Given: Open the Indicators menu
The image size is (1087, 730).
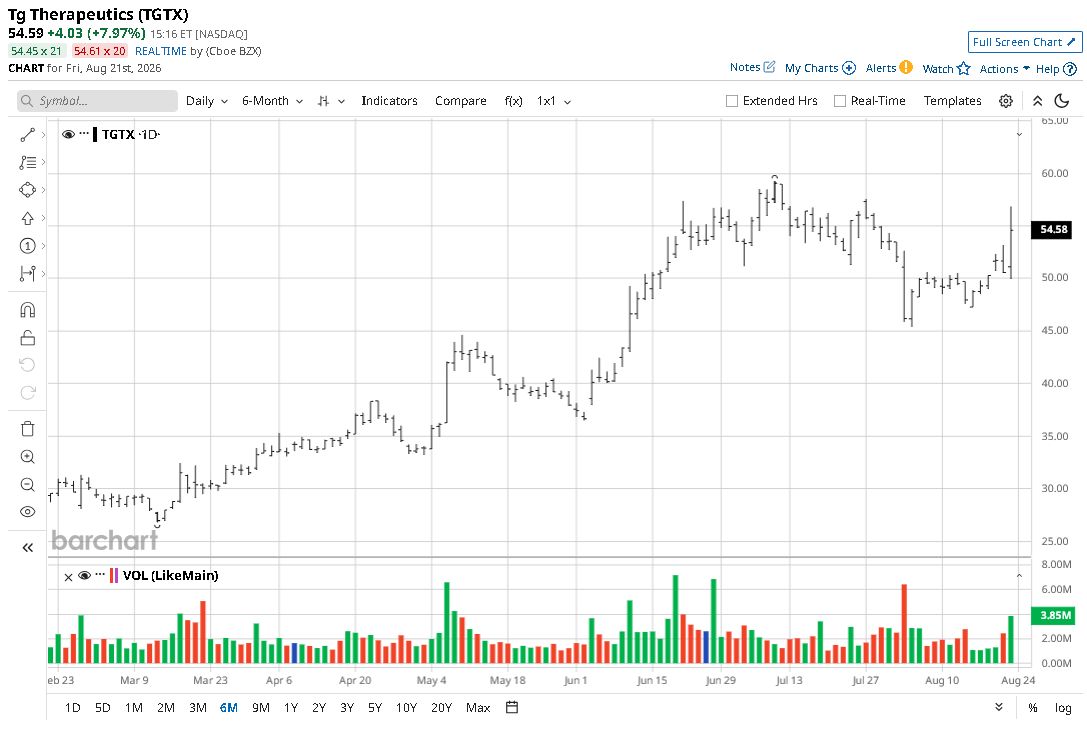Looking at the screenshot, I should [389, 101].
